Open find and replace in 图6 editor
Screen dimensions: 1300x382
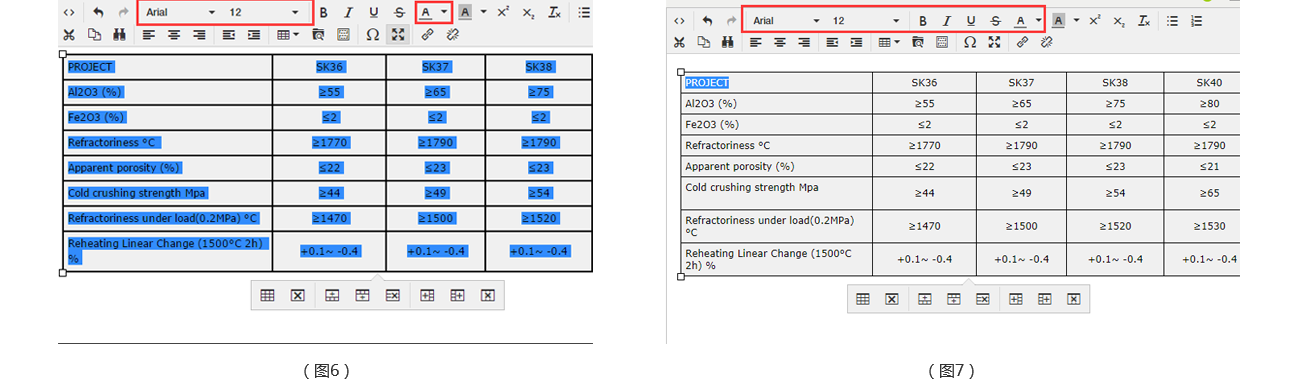119,35
